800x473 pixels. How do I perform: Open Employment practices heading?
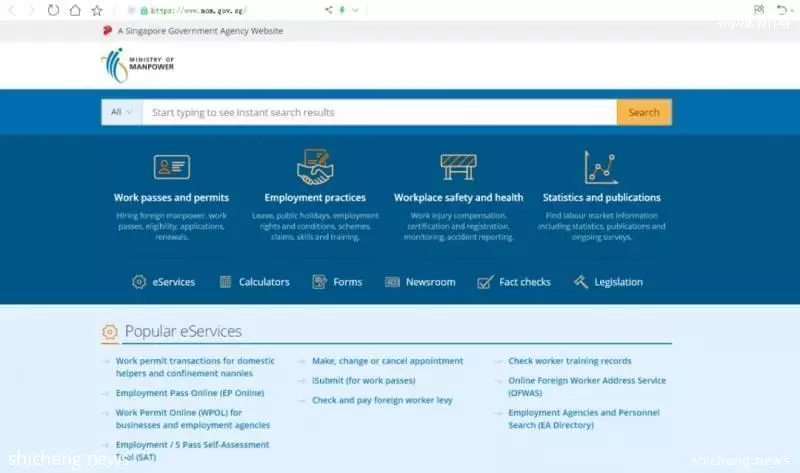click(x=315, y=197)
